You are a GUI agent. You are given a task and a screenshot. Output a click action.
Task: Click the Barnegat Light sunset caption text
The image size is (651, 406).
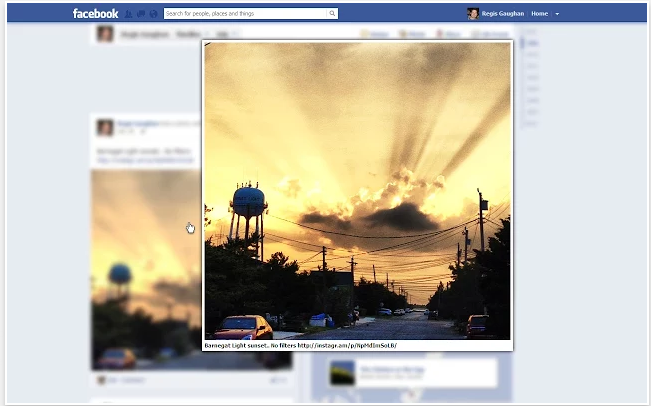click(x=301, y=345)
